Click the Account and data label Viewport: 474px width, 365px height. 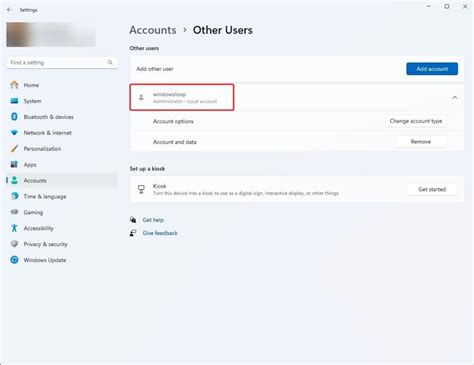175,142
